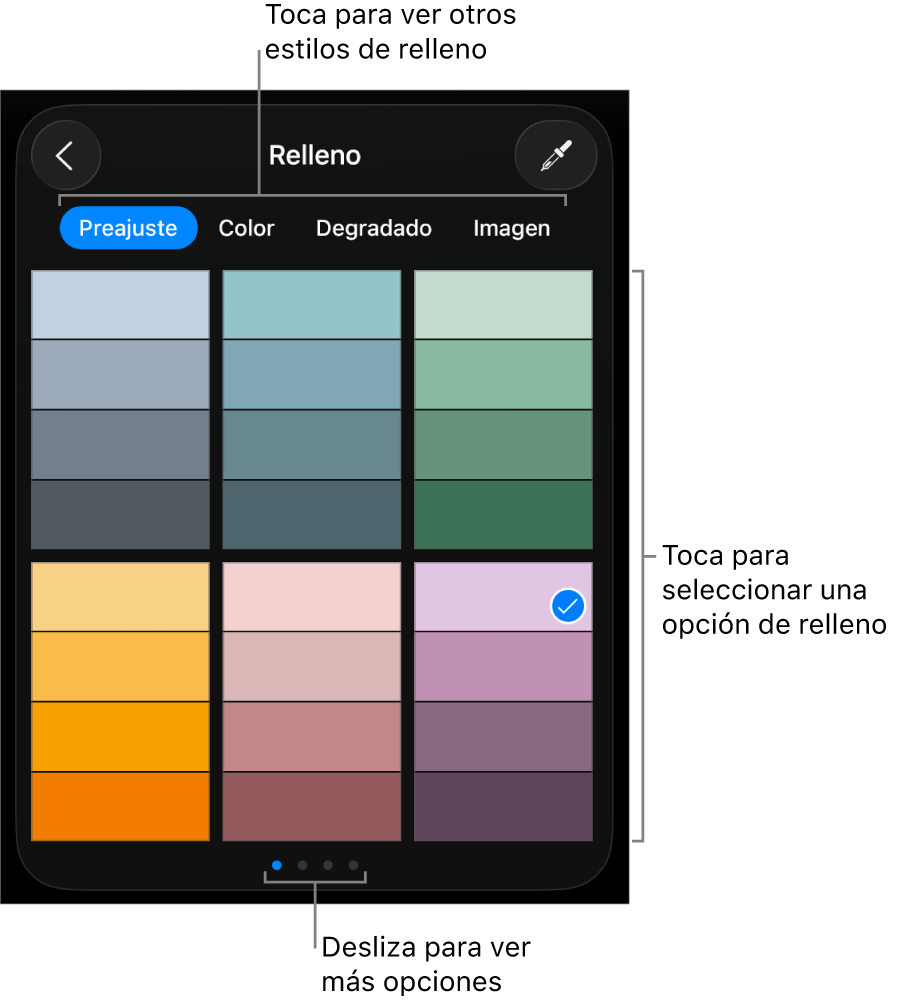912x1000 pixels.
Task: Tap the back chevron button
Action: [x=66, y=156]
